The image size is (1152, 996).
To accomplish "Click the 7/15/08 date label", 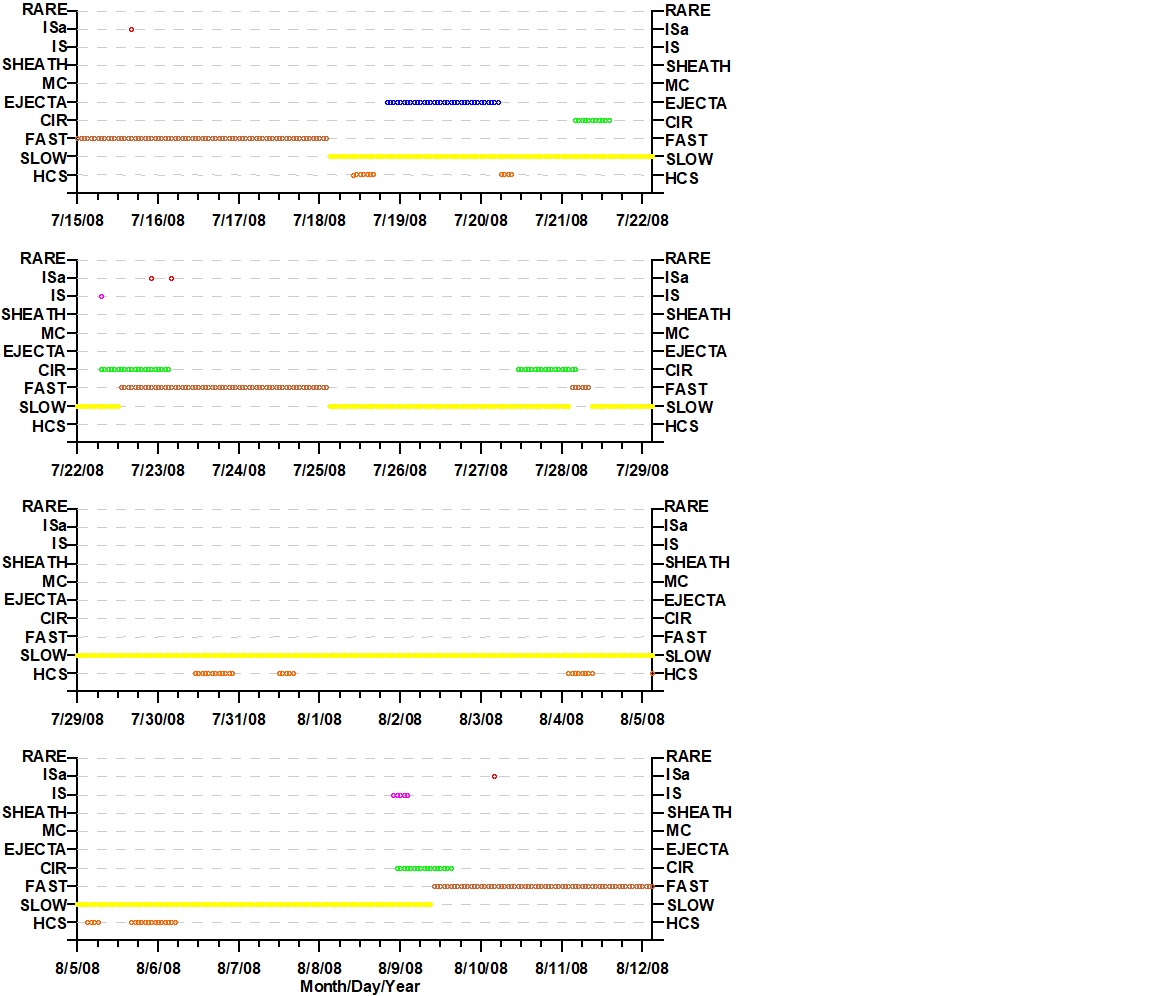I will (x=77, y=220).
